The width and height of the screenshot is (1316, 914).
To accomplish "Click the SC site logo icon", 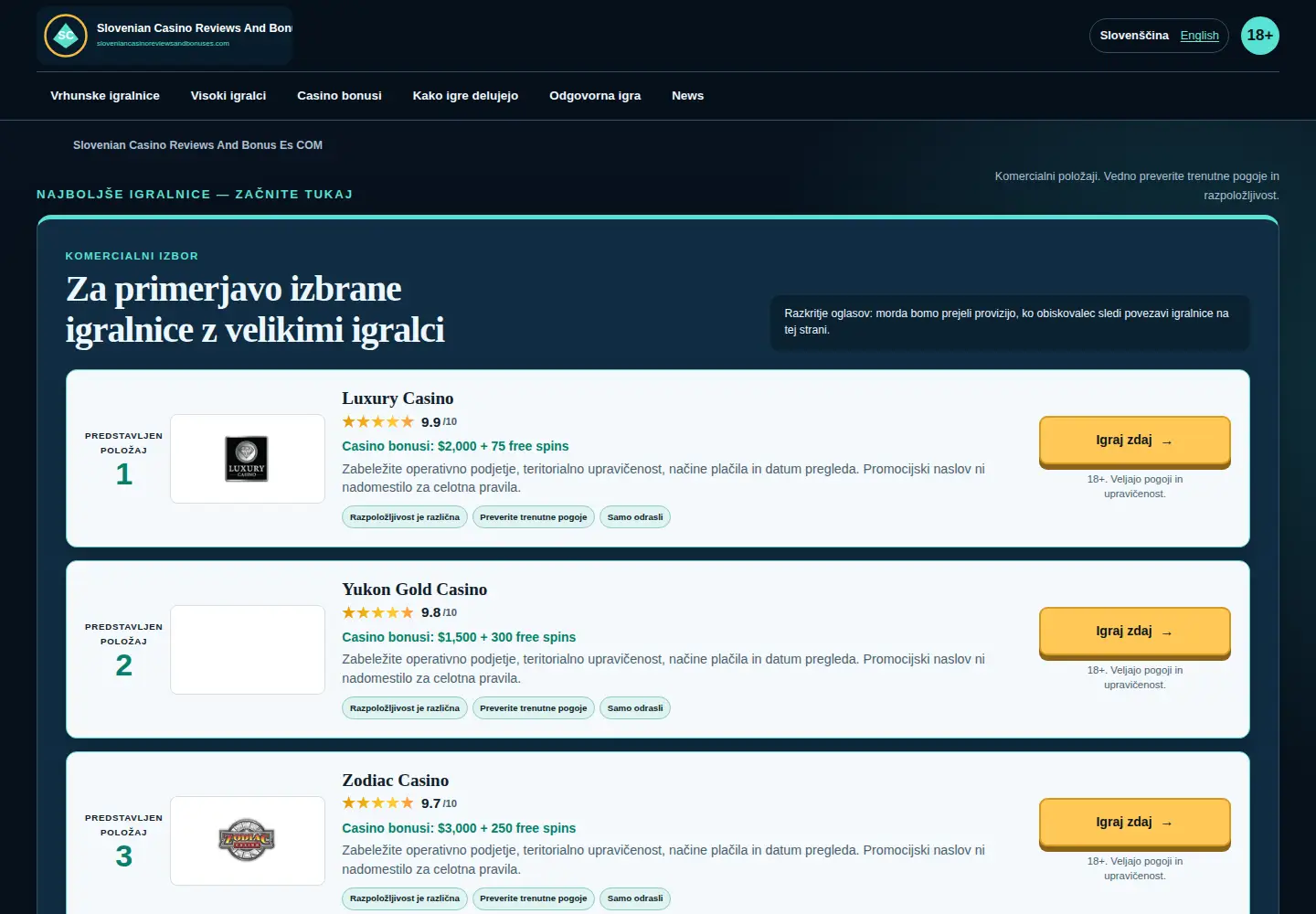I will (x=66, y=36).
